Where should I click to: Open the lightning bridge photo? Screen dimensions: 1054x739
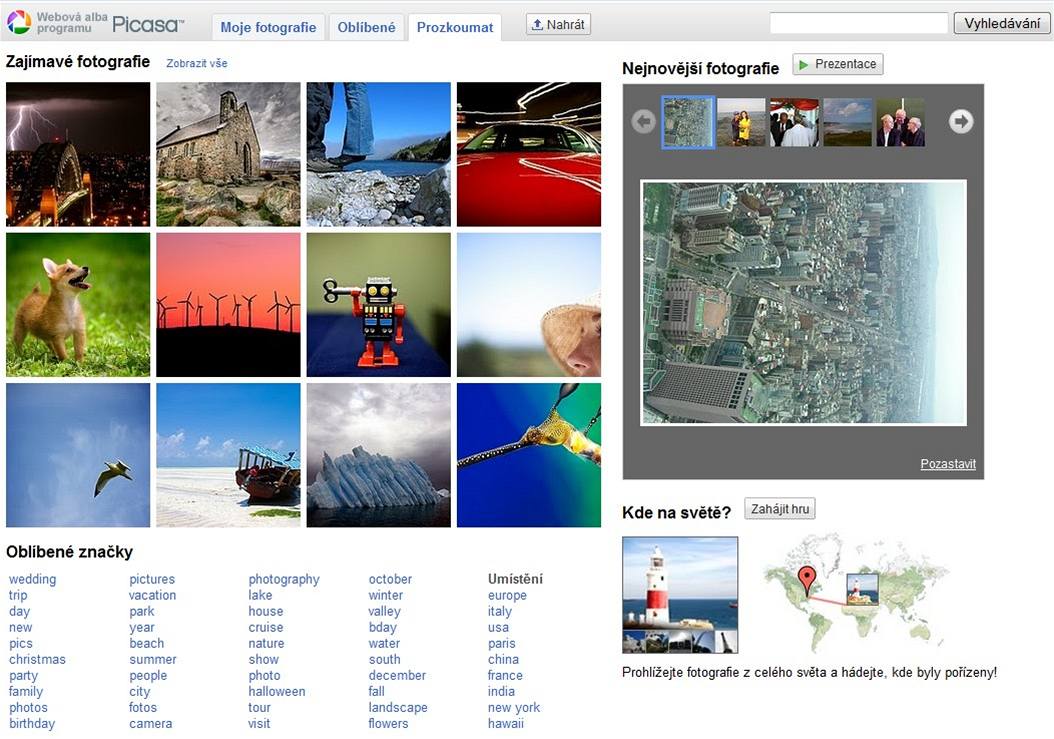click(78, 154)
